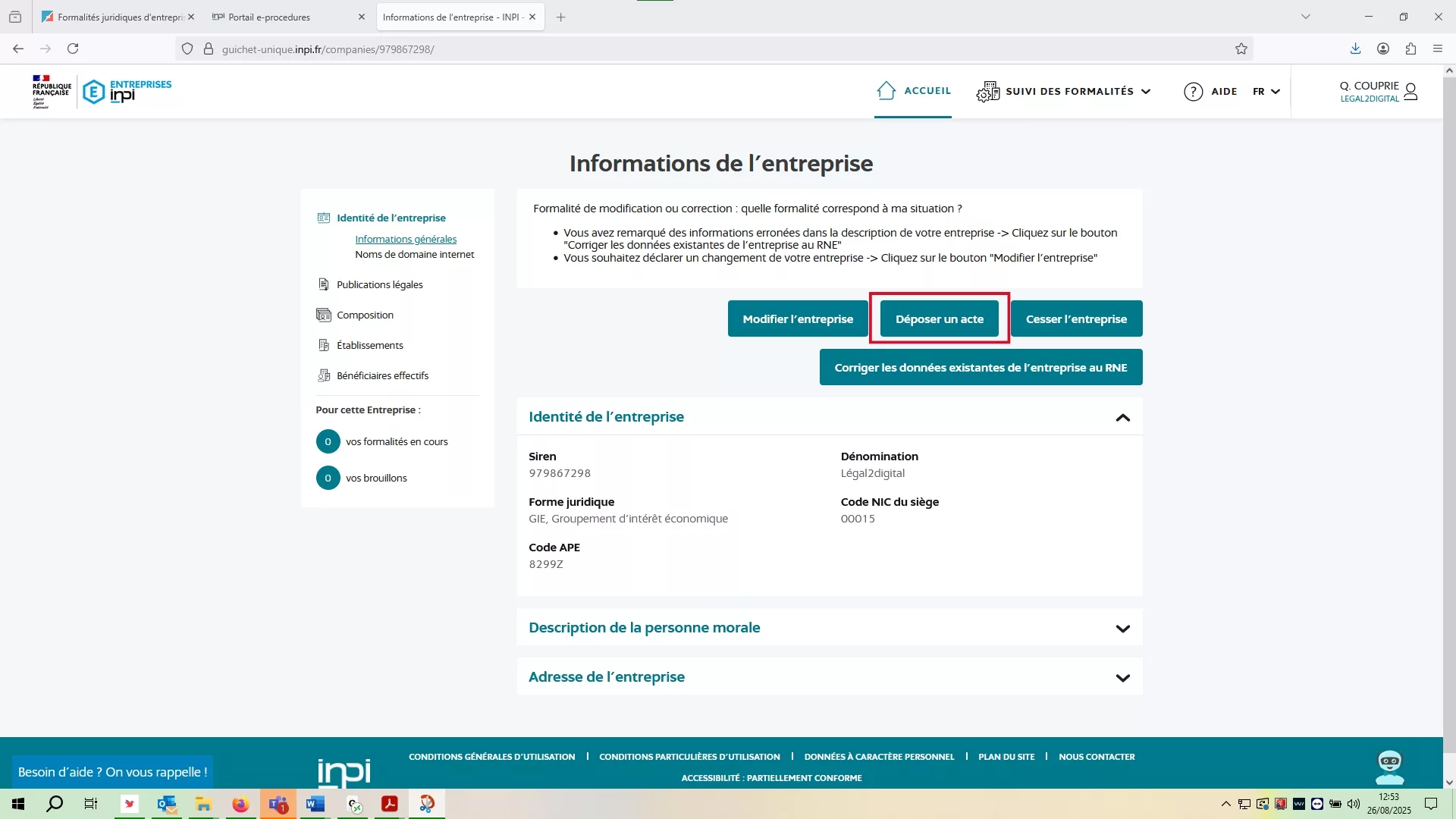Open Bénéficiaires effectifs sidebar item

click(x=382, y=375)
